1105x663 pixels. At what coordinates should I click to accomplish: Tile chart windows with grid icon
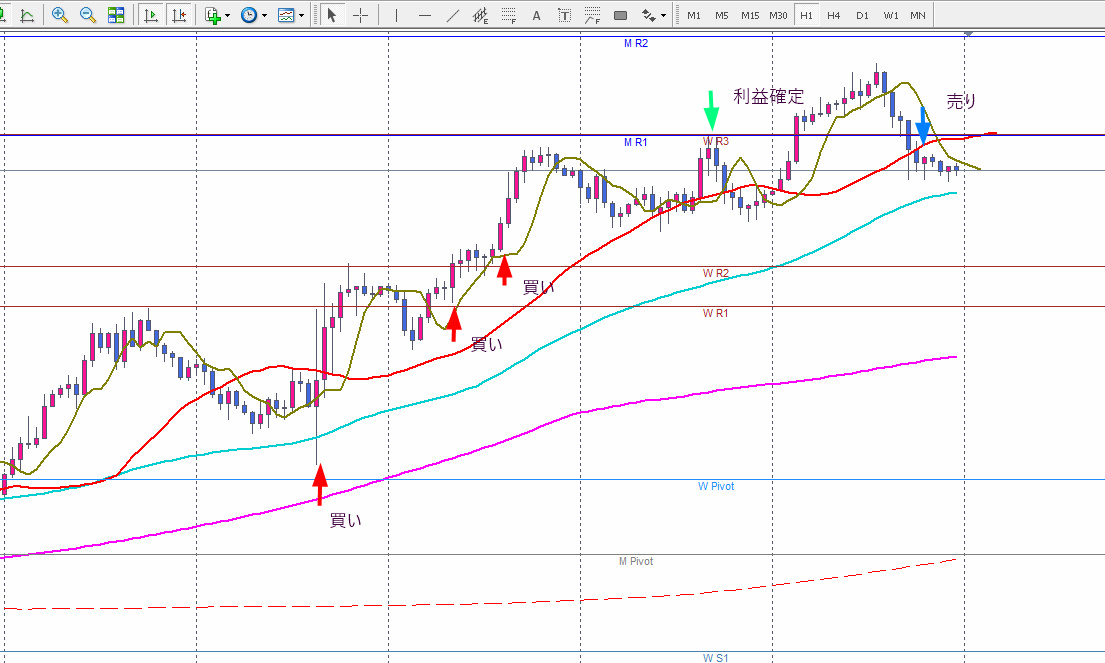pos(116,15)
